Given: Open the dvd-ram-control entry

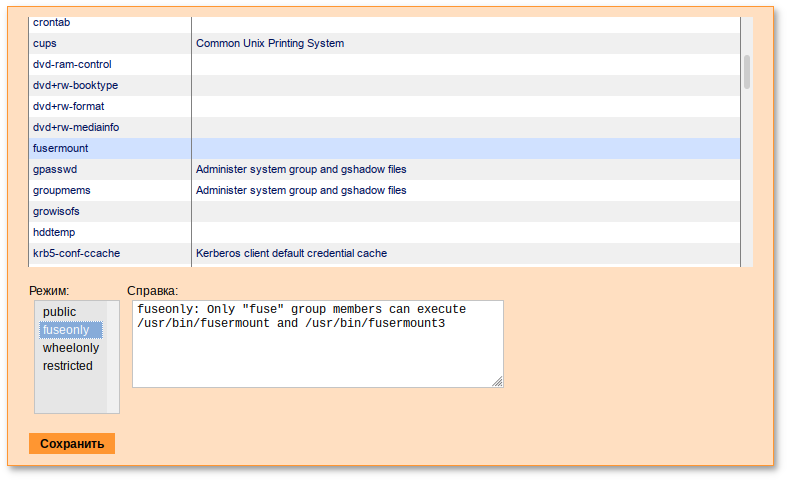Looking at the screenshot, I should 72,64.
